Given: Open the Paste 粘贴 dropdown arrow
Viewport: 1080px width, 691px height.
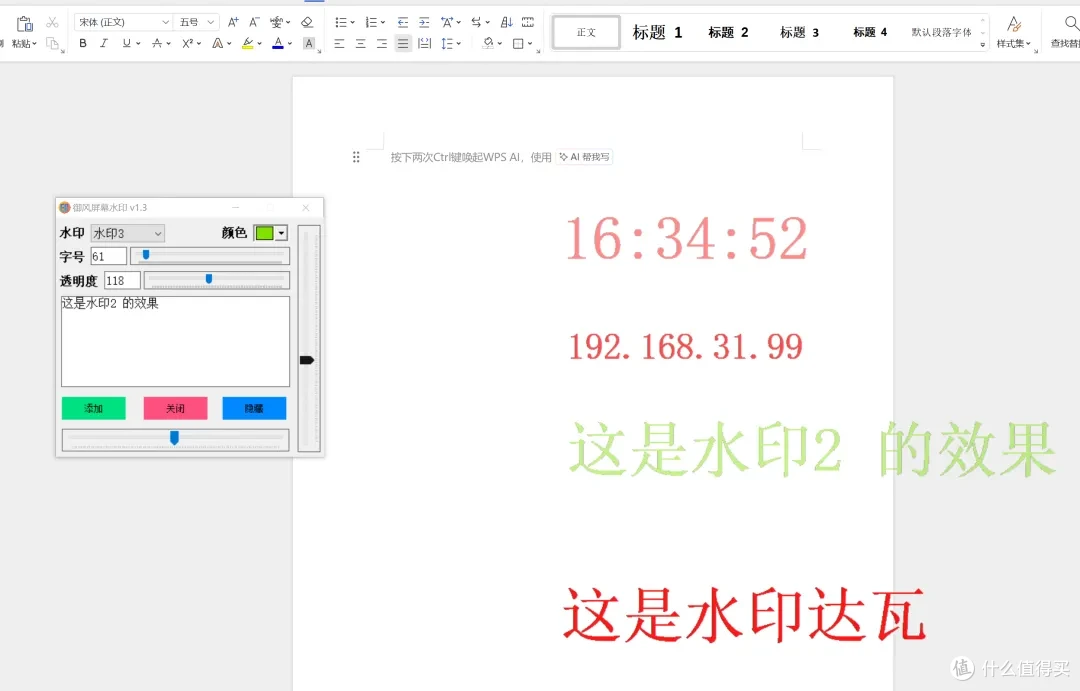Looking at the screenshot, I should click(34, 43).
